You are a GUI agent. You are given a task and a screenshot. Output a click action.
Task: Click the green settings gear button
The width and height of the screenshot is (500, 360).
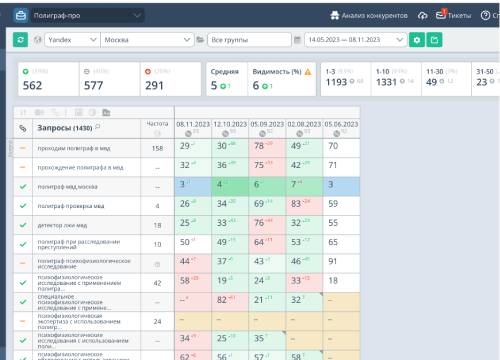point(417,40)
